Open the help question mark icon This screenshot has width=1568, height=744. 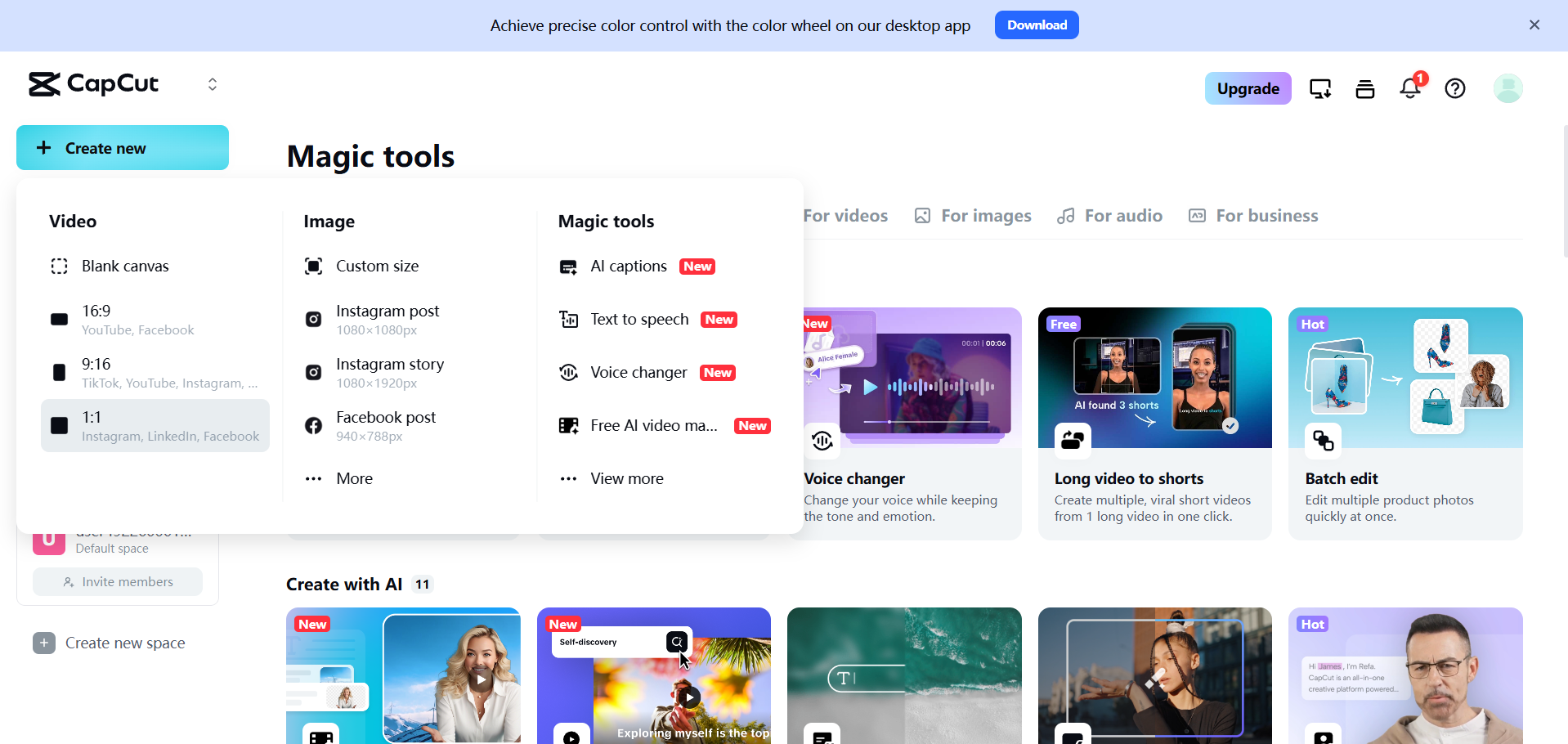[x=1455, y=88]
